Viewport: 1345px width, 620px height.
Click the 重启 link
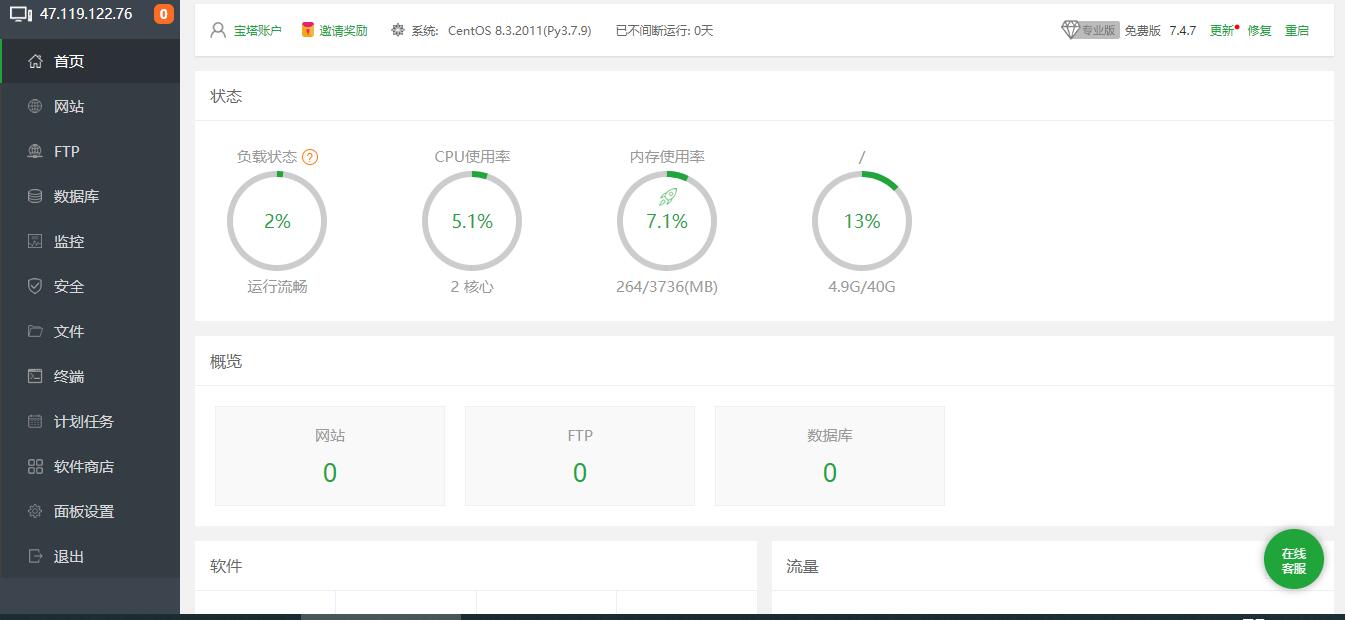(1297, 30)
